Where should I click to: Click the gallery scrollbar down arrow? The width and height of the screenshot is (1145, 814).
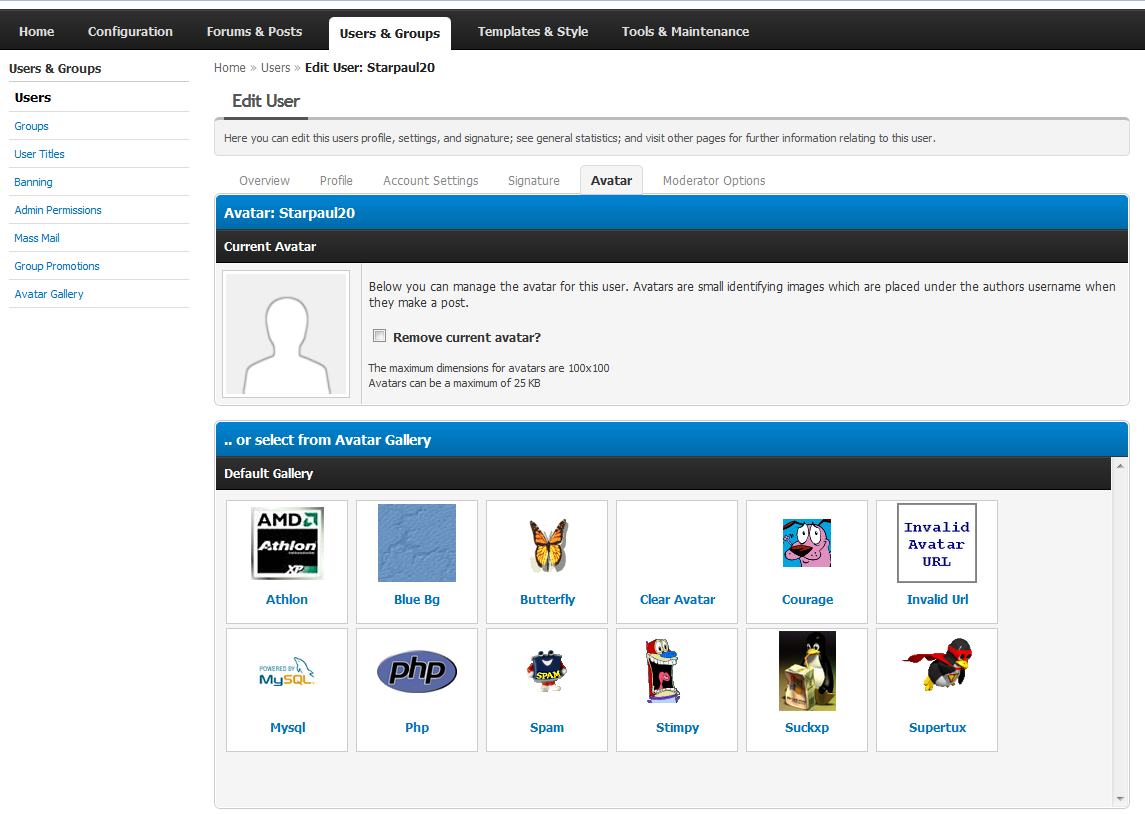(1120, 799)
